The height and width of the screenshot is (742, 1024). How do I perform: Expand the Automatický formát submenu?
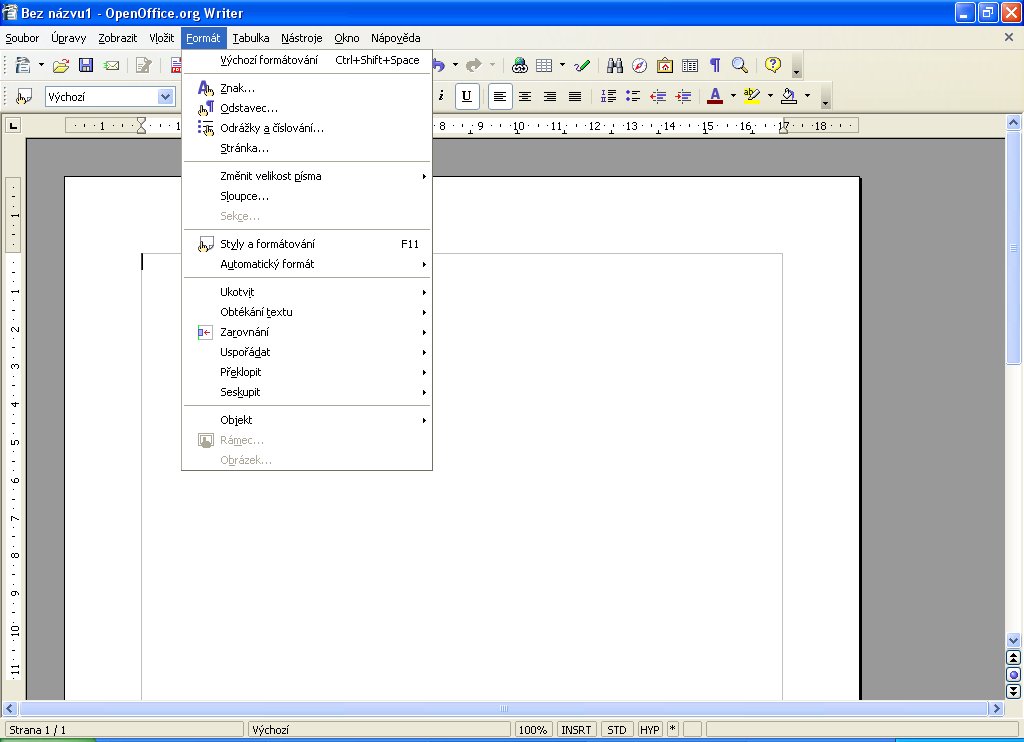click(x=307, y=264)
